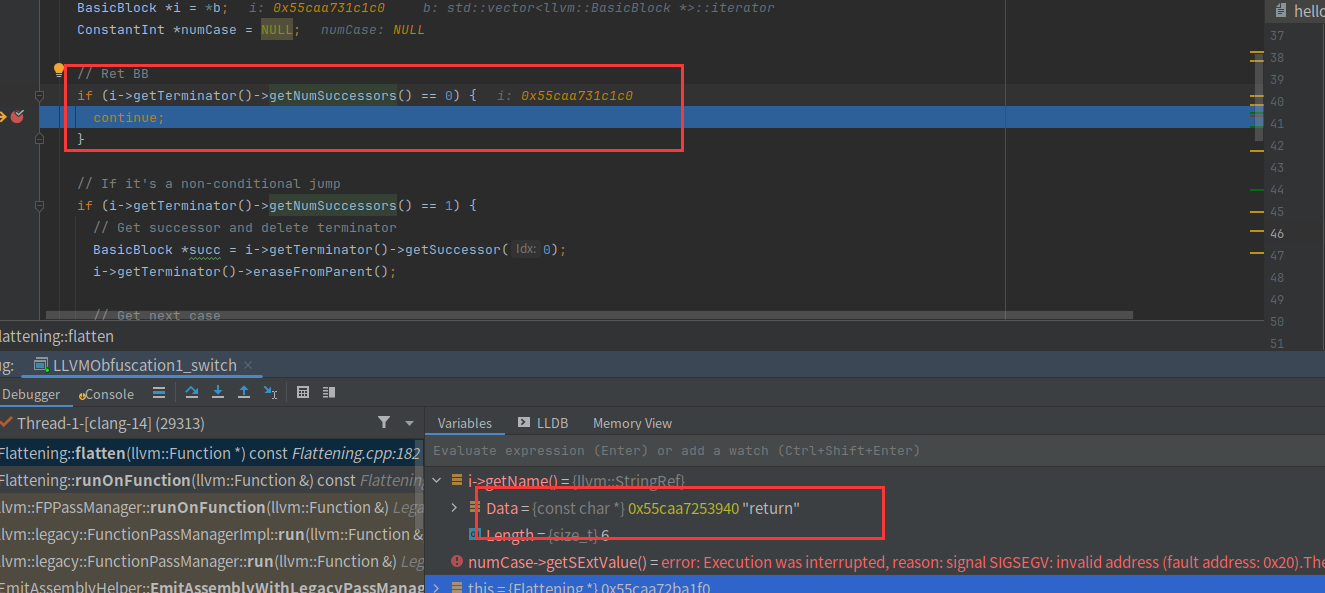Expand the this variable node
The image size is (1325, 593).
[438, 587]
